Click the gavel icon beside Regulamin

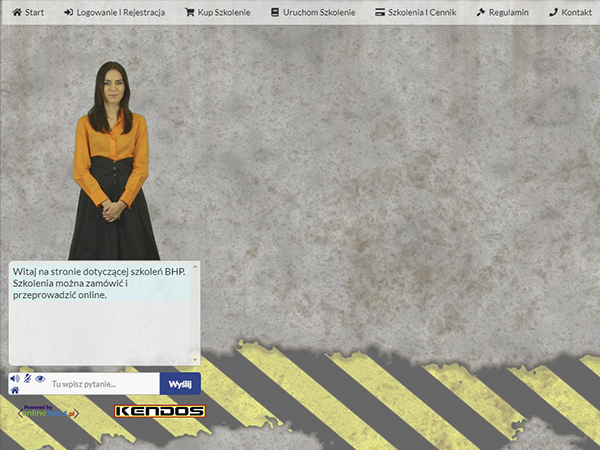(481, 13)
